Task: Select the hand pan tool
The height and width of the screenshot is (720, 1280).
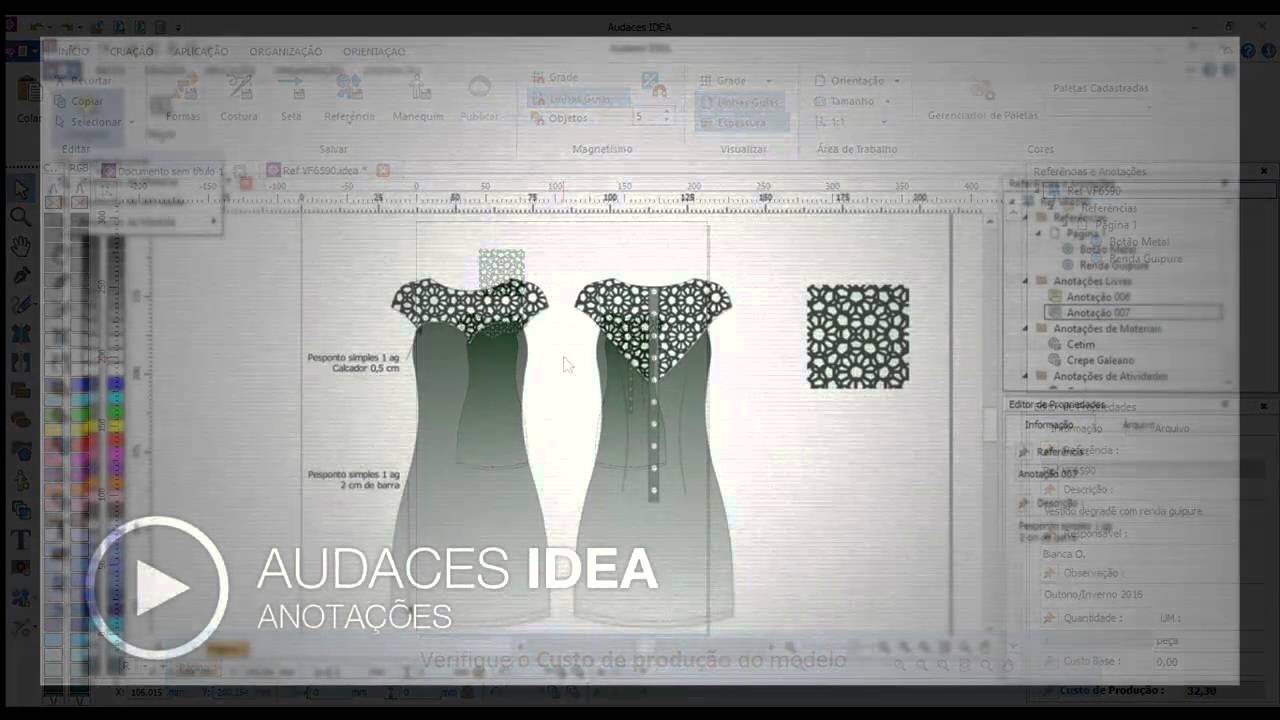Action: [x=21, y=245]
